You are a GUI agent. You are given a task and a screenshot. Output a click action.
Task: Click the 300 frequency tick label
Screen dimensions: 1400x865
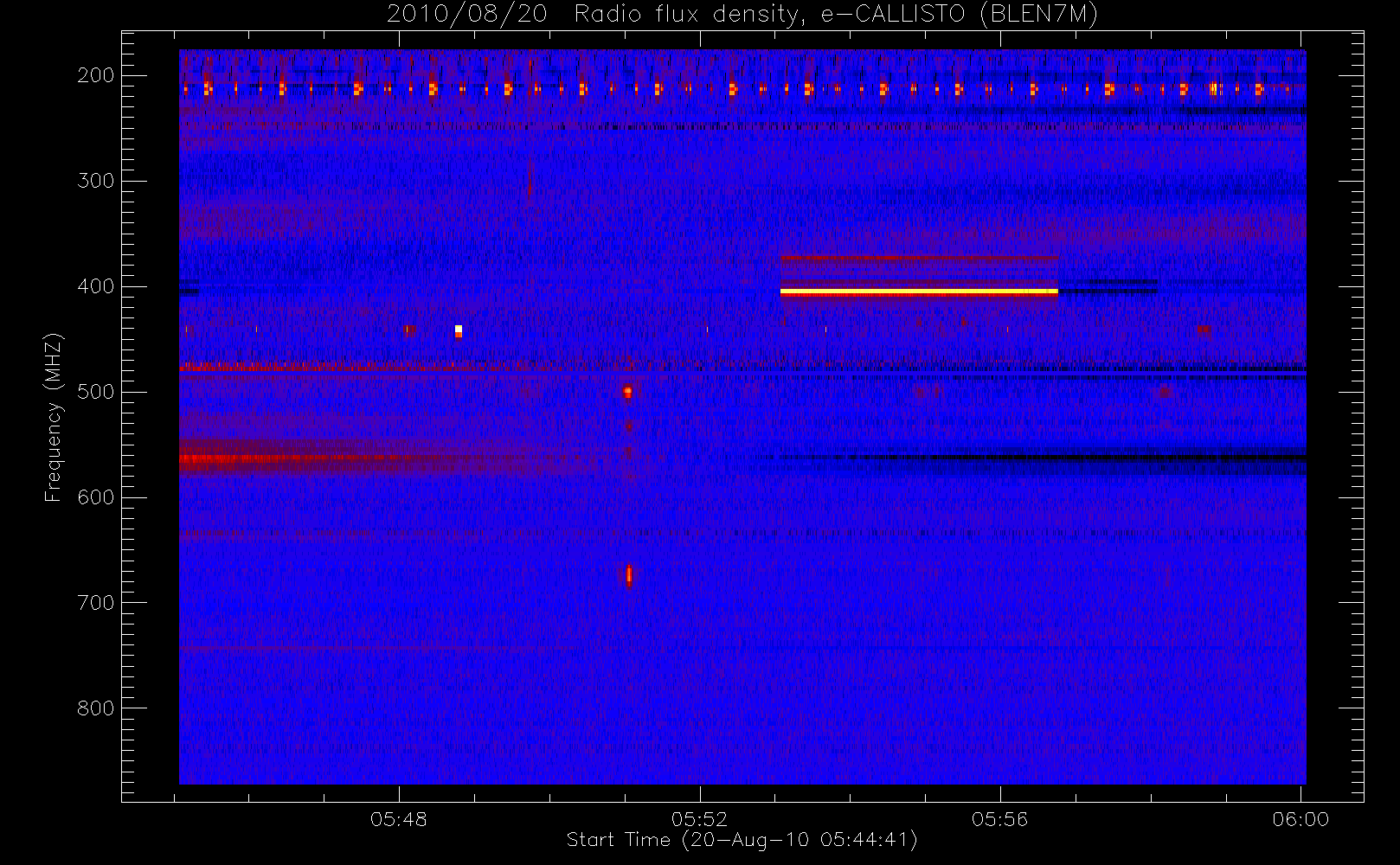(96, 181)
